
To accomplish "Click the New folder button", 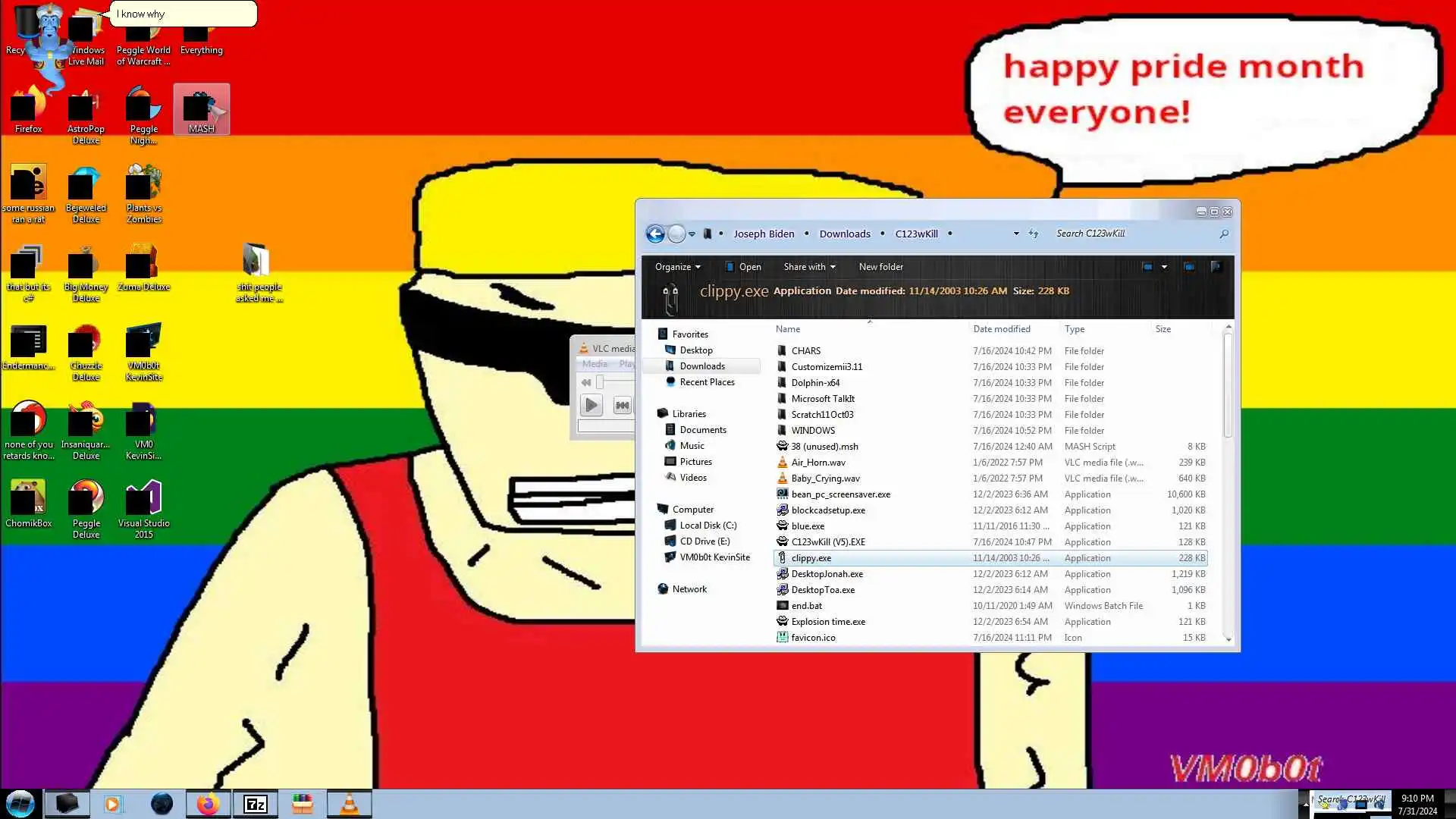I will coord(880,267).
